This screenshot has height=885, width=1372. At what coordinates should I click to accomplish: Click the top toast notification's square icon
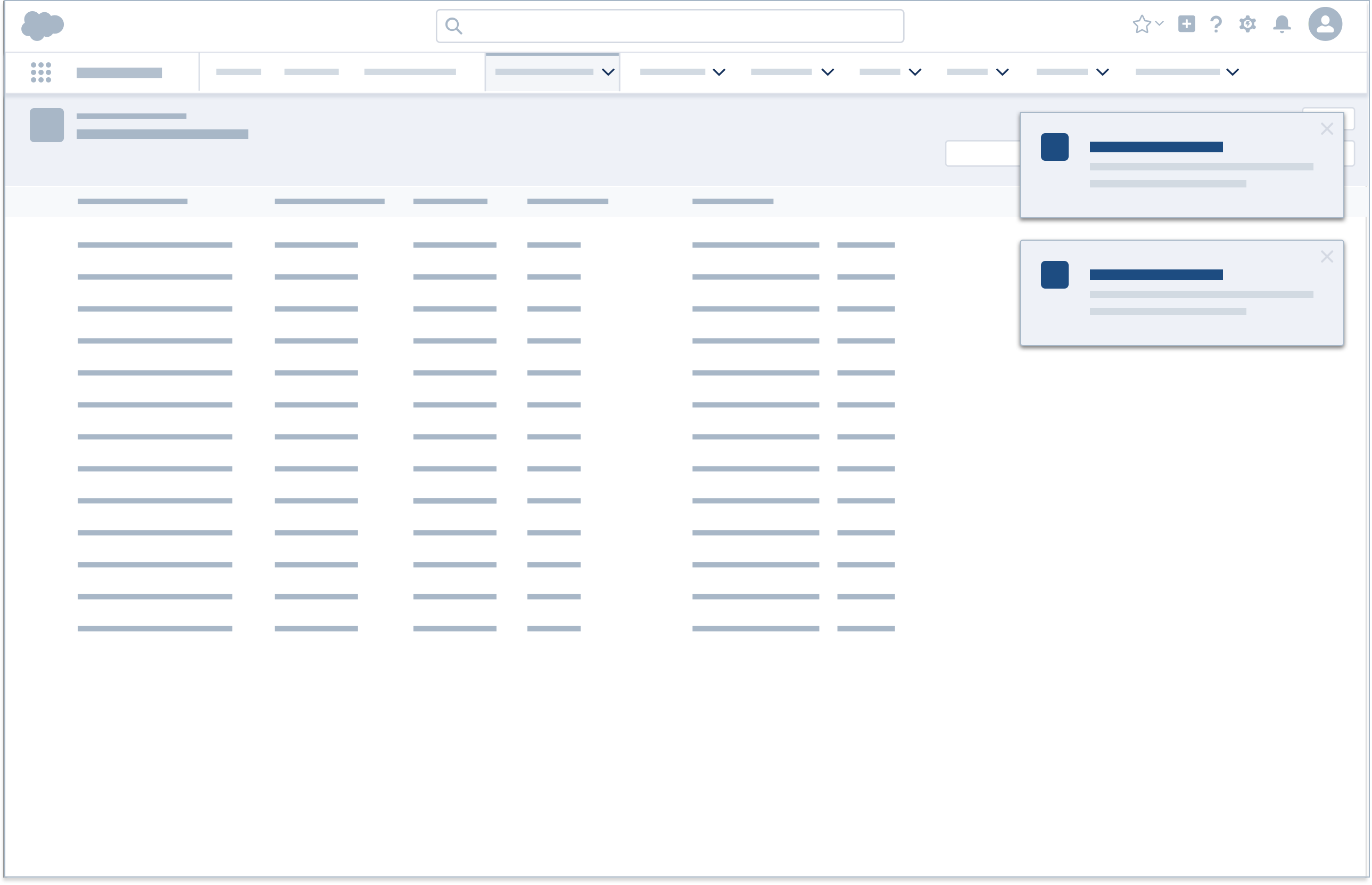[x=1054, y=148]
